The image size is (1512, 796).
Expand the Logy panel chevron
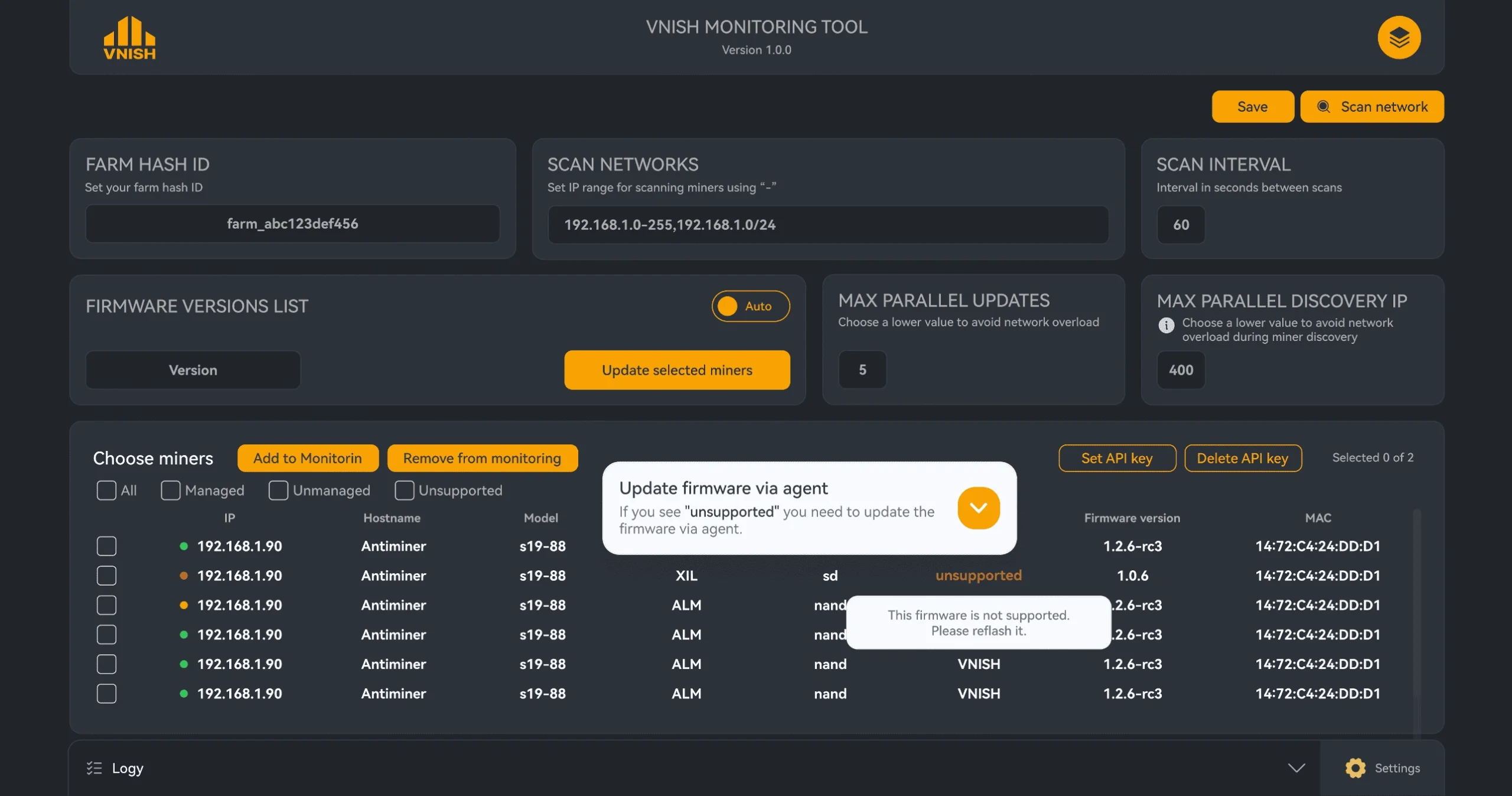(x=1296, y=768)
